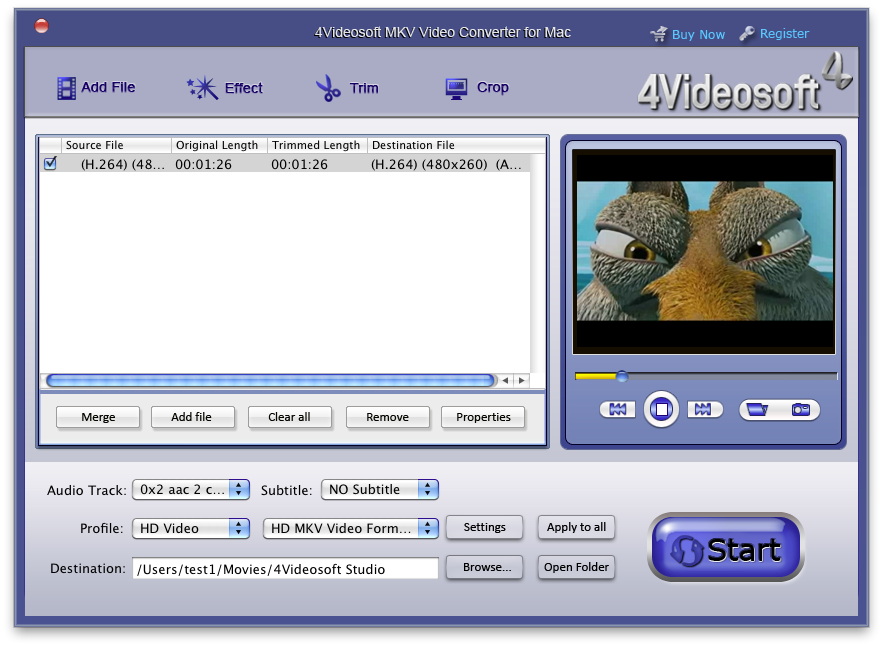Click the horizontal scrollbar in file list
The height and width of the screenshot is (647, 883).
point(270,381)
